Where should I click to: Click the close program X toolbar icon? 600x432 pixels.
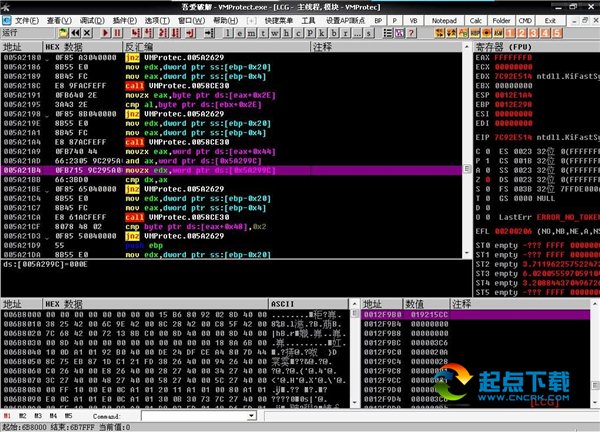(87, 33)
